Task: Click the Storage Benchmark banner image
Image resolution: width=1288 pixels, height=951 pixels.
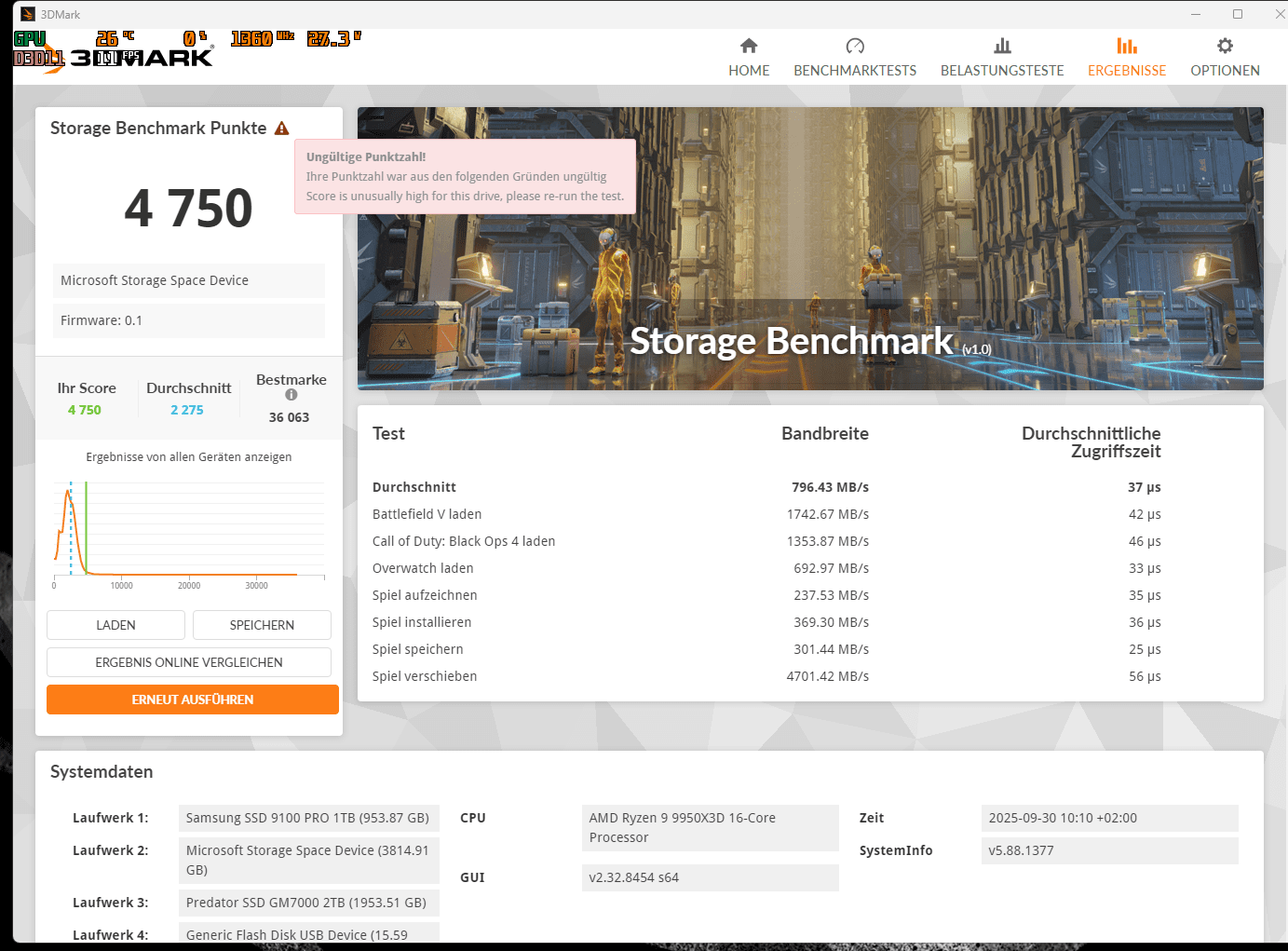Action: click(x=810, y=249)
